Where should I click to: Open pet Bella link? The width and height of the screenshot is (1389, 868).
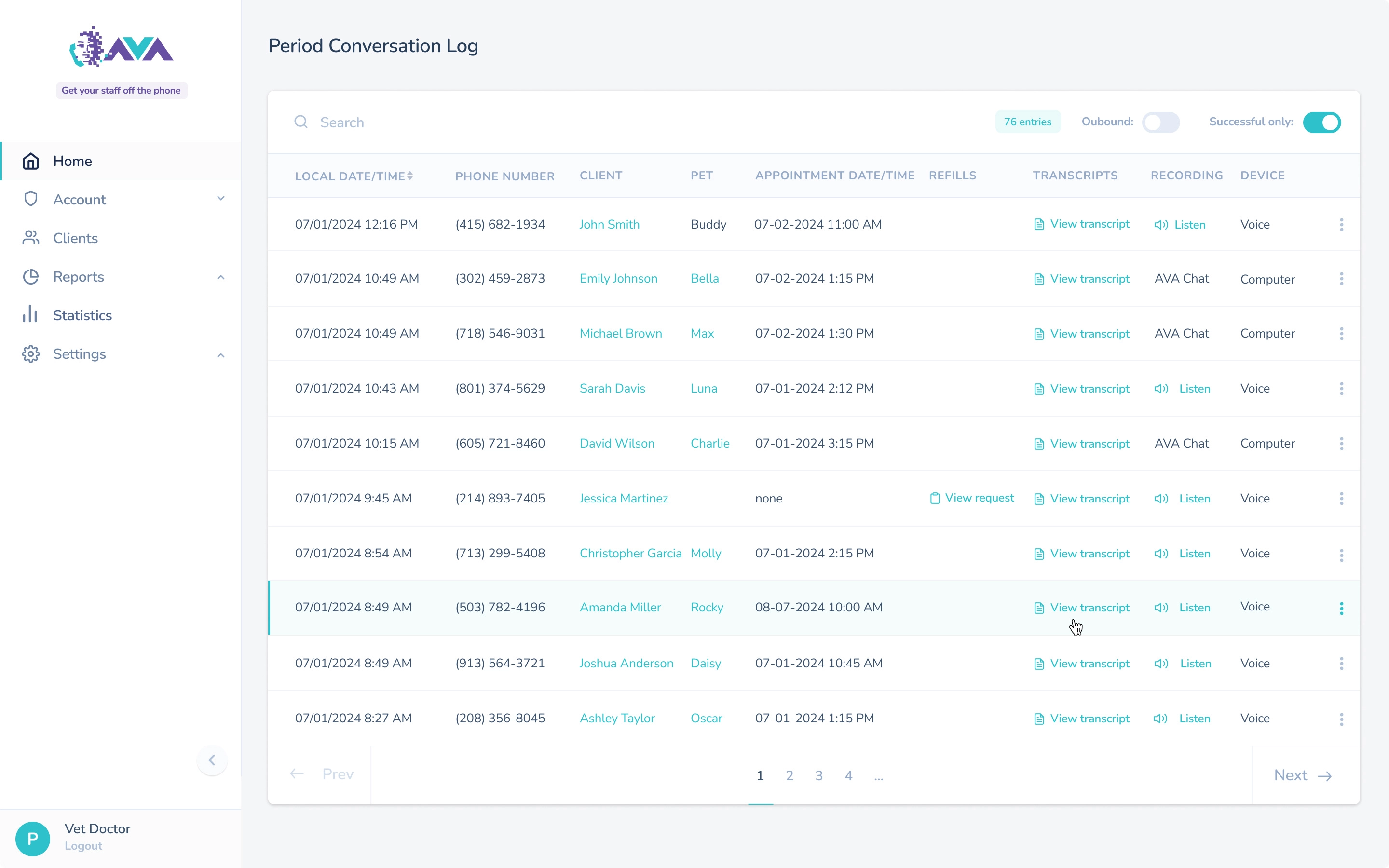coord(704,278)
